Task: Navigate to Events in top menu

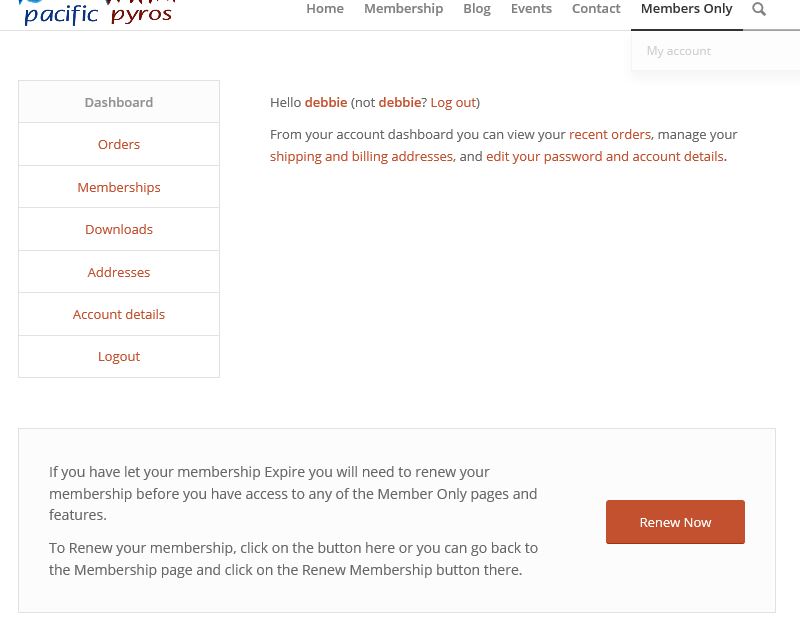Action: click(x=531, y=9)
